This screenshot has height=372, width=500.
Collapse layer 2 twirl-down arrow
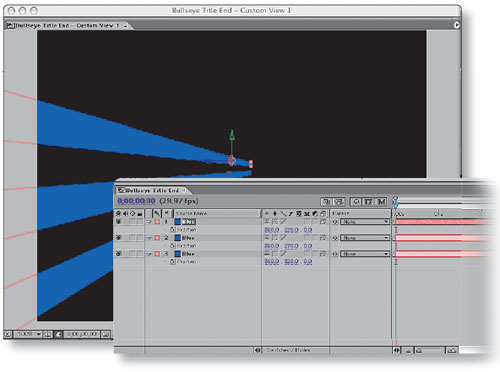coord(150,238)
